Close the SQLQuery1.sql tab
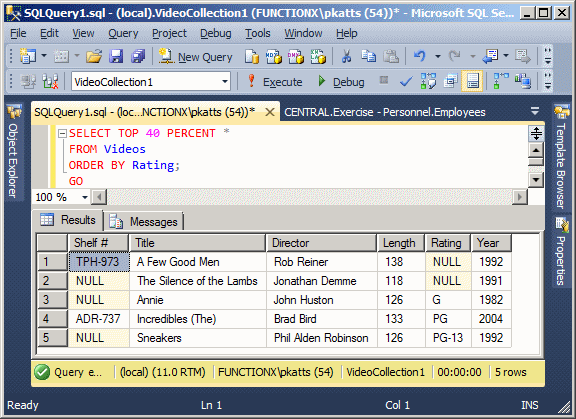 click(x=270, y=112)
